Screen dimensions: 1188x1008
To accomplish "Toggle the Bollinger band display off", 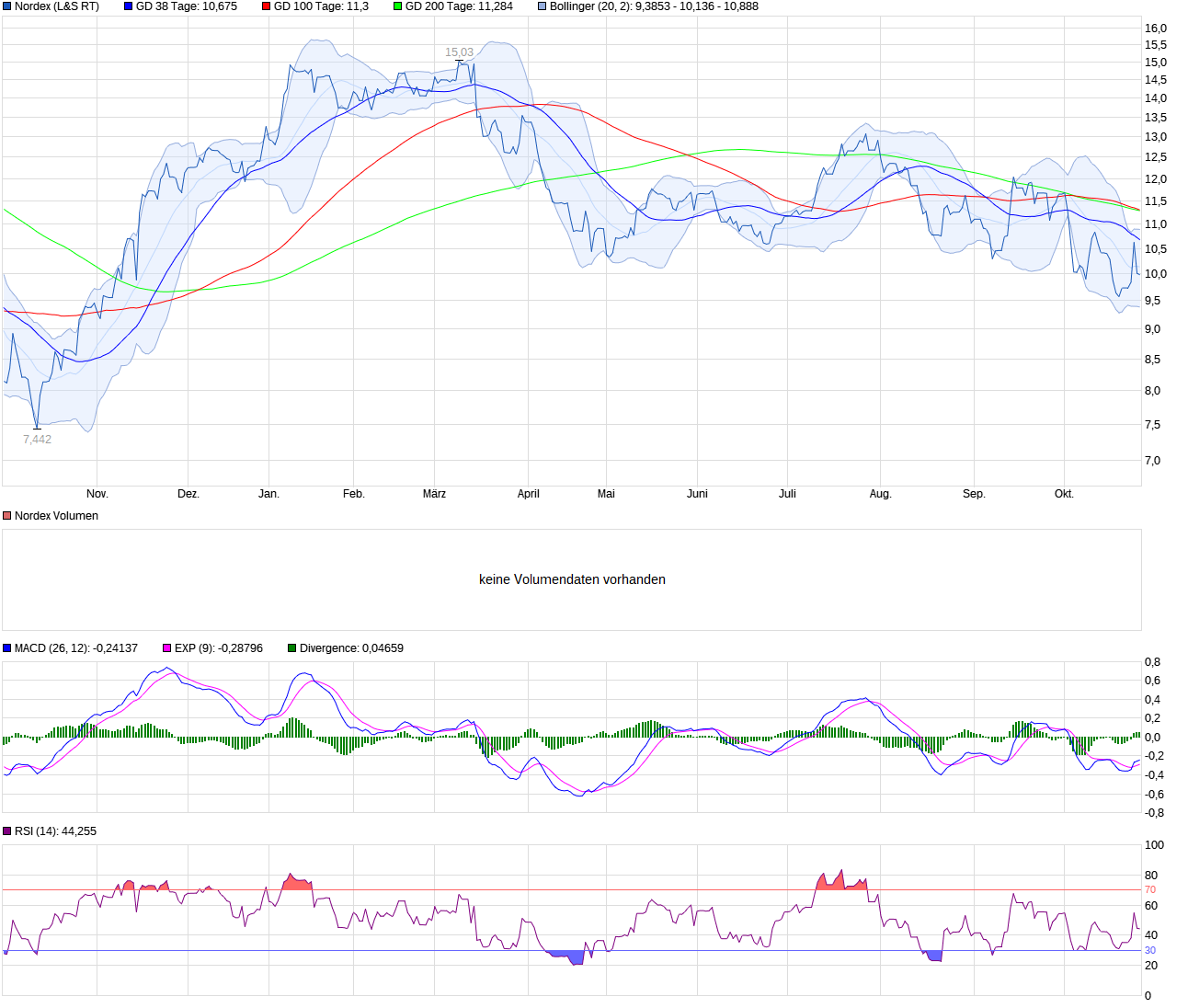I will [x=541, y=6].
